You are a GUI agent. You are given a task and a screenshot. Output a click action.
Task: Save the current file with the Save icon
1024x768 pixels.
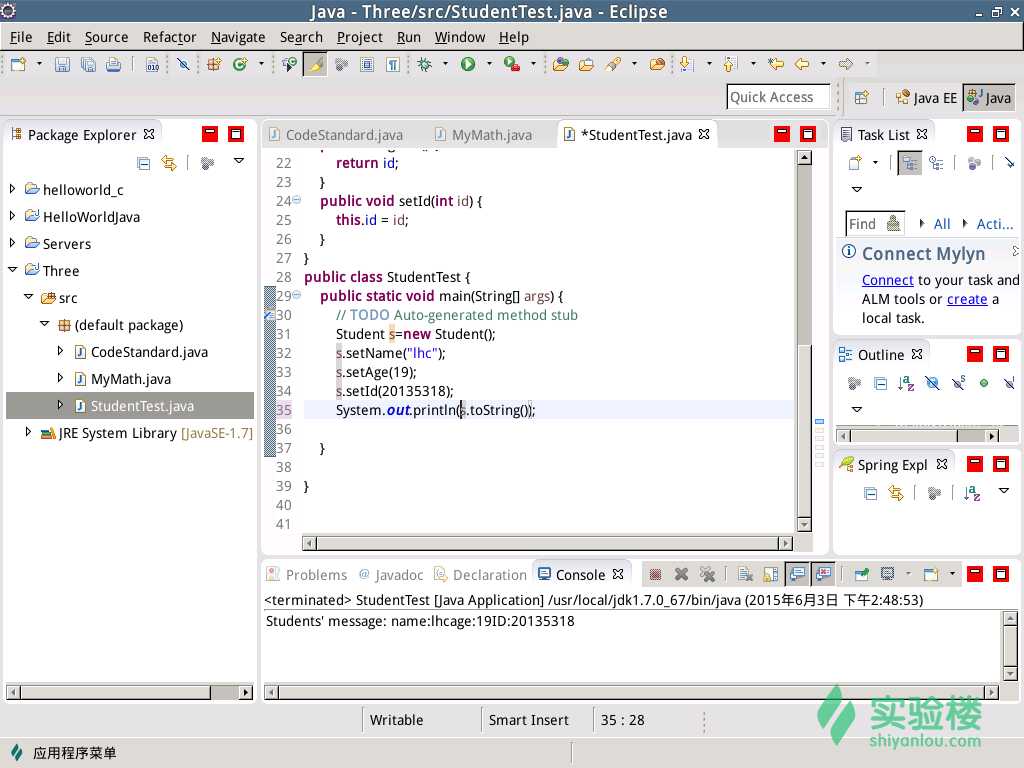coord(62,64)
